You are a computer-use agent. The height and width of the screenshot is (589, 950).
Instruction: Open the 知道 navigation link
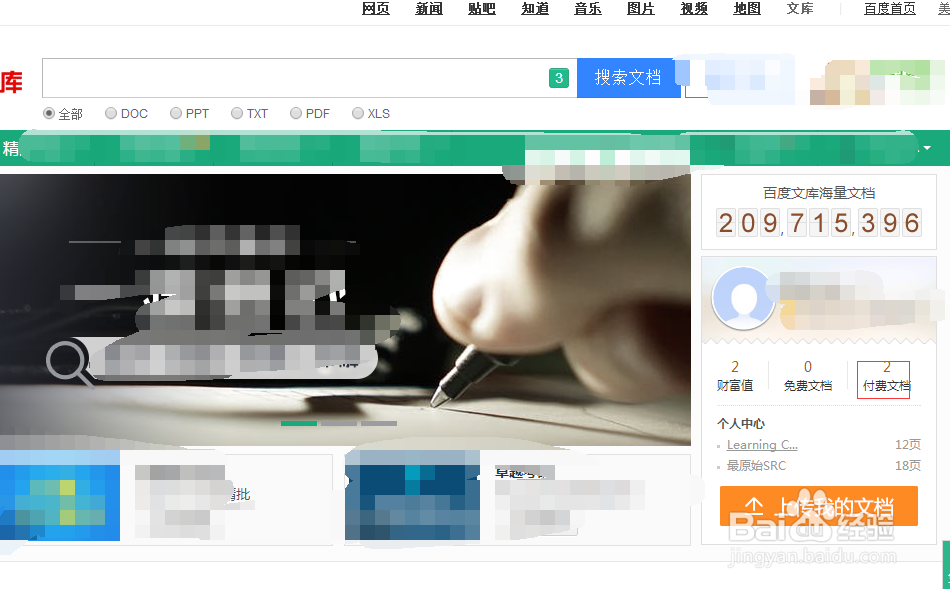(535, 8)
